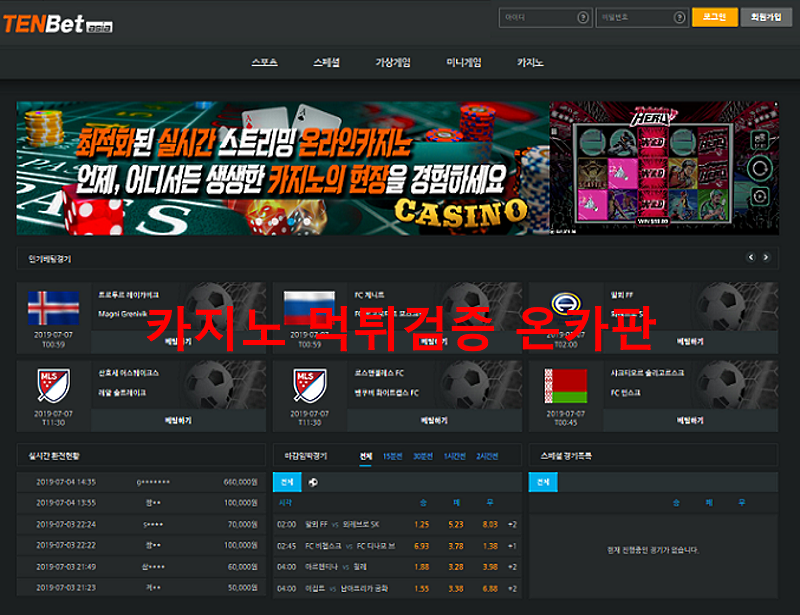Click the MLS logo on the 로스앤젤레스 FC card

click(x=309, y=386)
